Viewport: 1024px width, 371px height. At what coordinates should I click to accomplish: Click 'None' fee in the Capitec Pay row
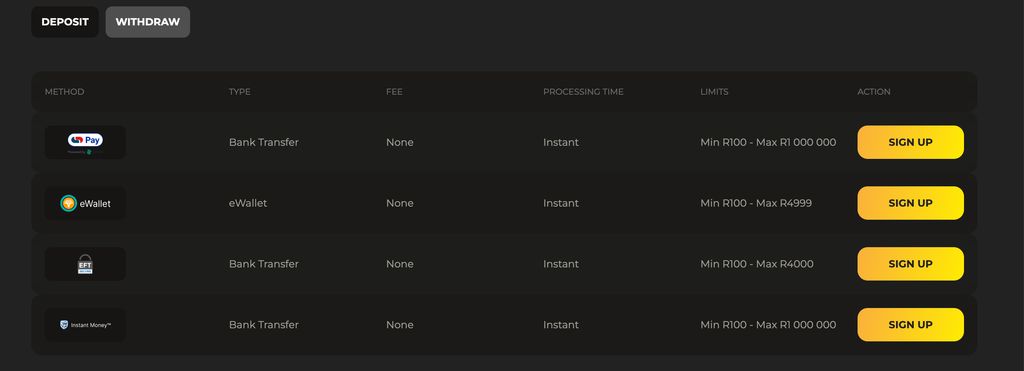click(x=400, y=142)
